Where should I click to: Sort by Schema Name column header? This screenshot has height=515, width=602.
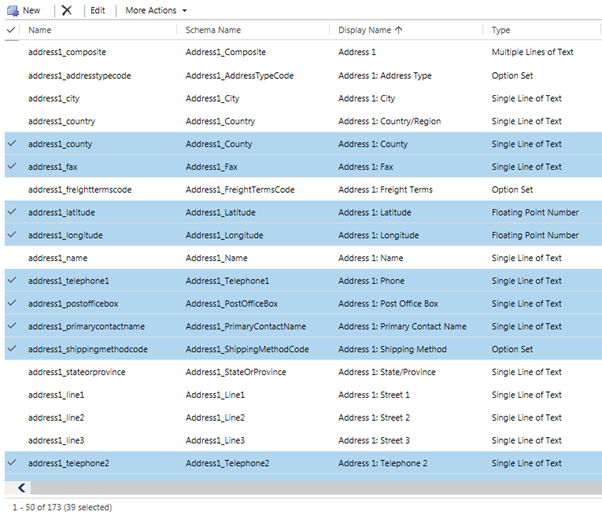[213, 31]
